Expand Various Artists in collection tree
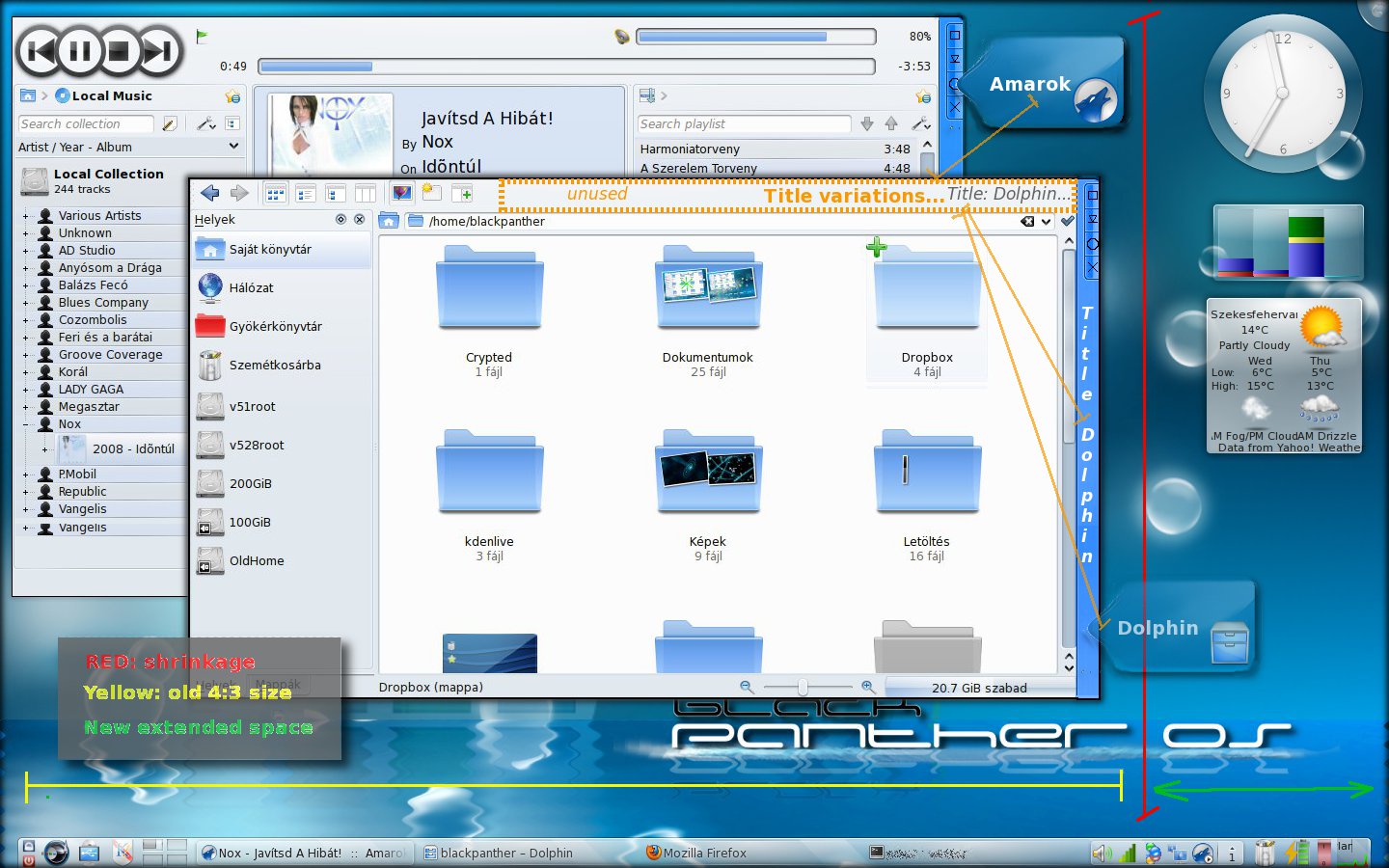1389x868 pixels. 26,216
